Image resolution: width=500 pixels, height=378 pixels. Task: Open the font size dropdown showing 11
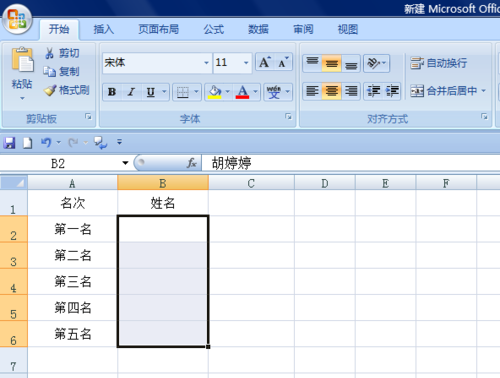point(246,63)
